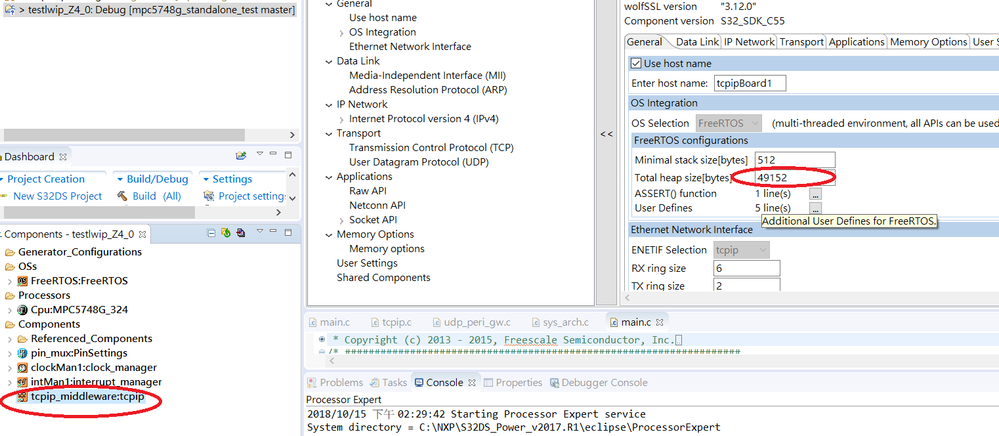Click the << collapse panel button

point(607,134)
